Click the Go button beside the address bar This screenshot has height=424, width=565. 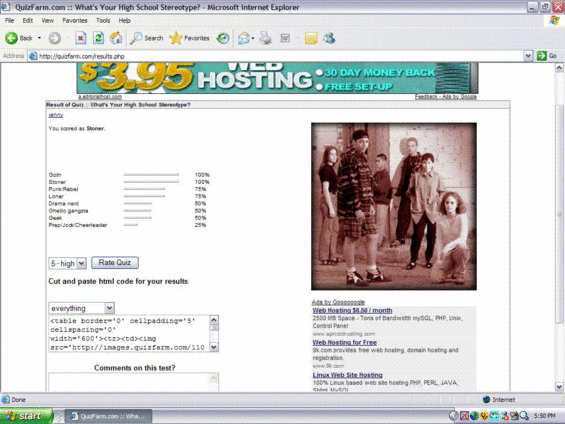547,56
